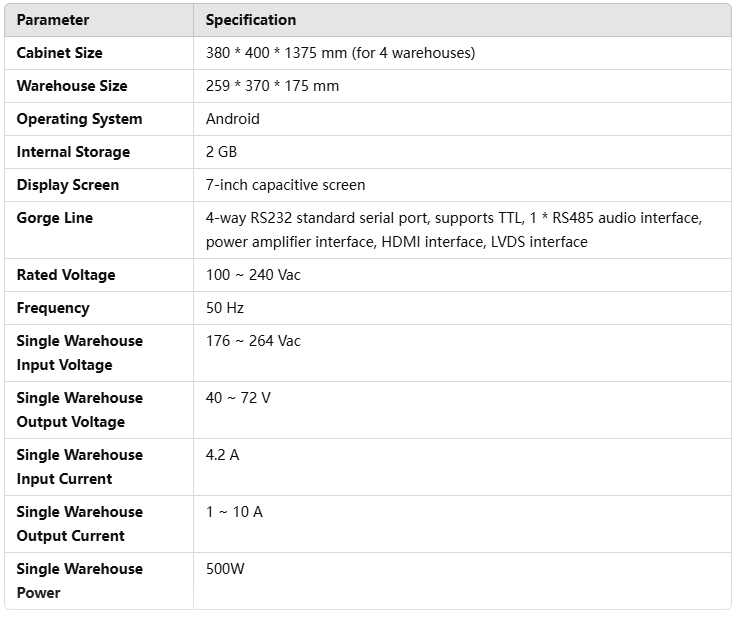Select the 7-inch capacitive screen text

click(x=285, y=185)
